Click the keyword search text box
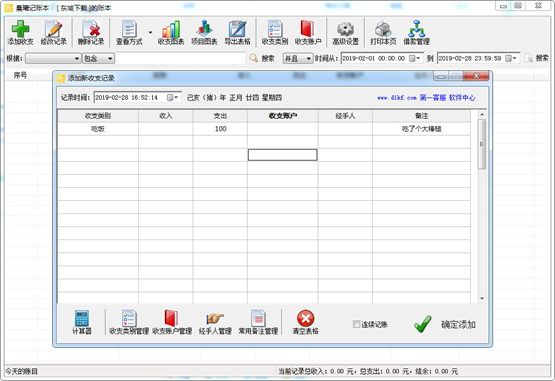555x381 pixels. pyautogui.click(x=180, y=58)
